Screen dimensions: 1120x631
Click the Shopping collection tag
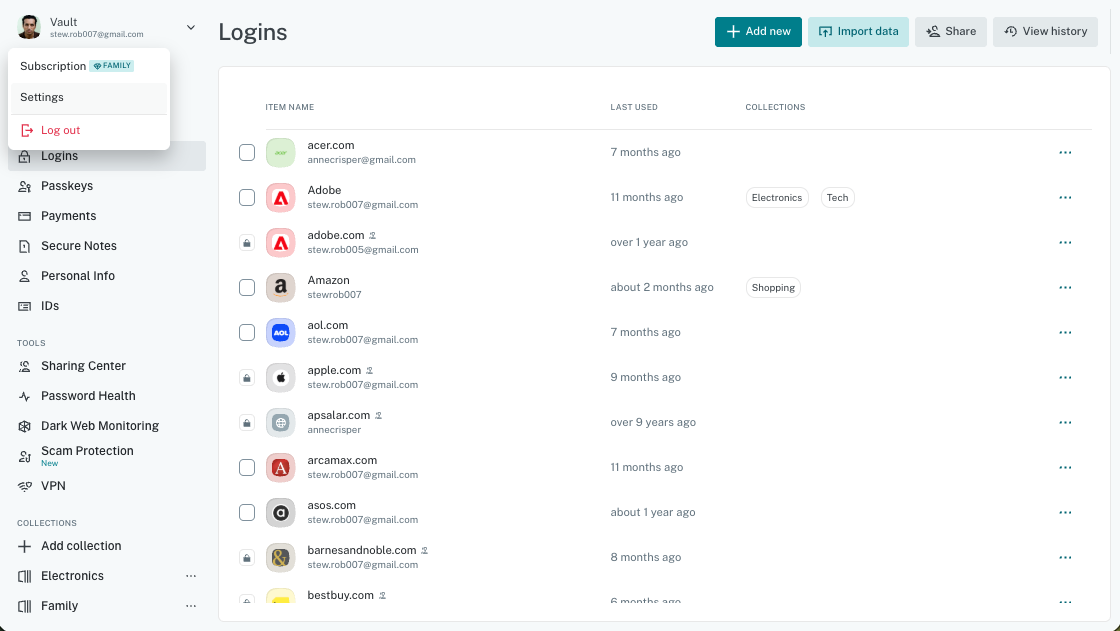pyautogui.click(x=773, y=288)
